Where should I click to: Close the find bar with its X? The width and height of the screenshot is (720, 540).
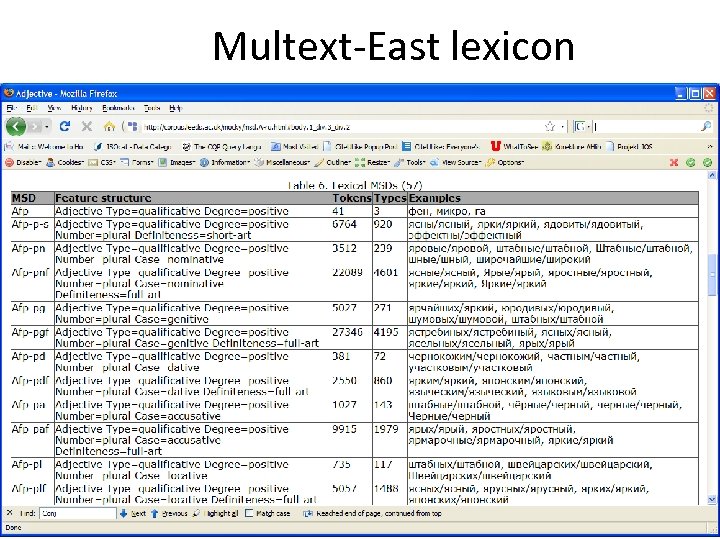coord(10,513)
